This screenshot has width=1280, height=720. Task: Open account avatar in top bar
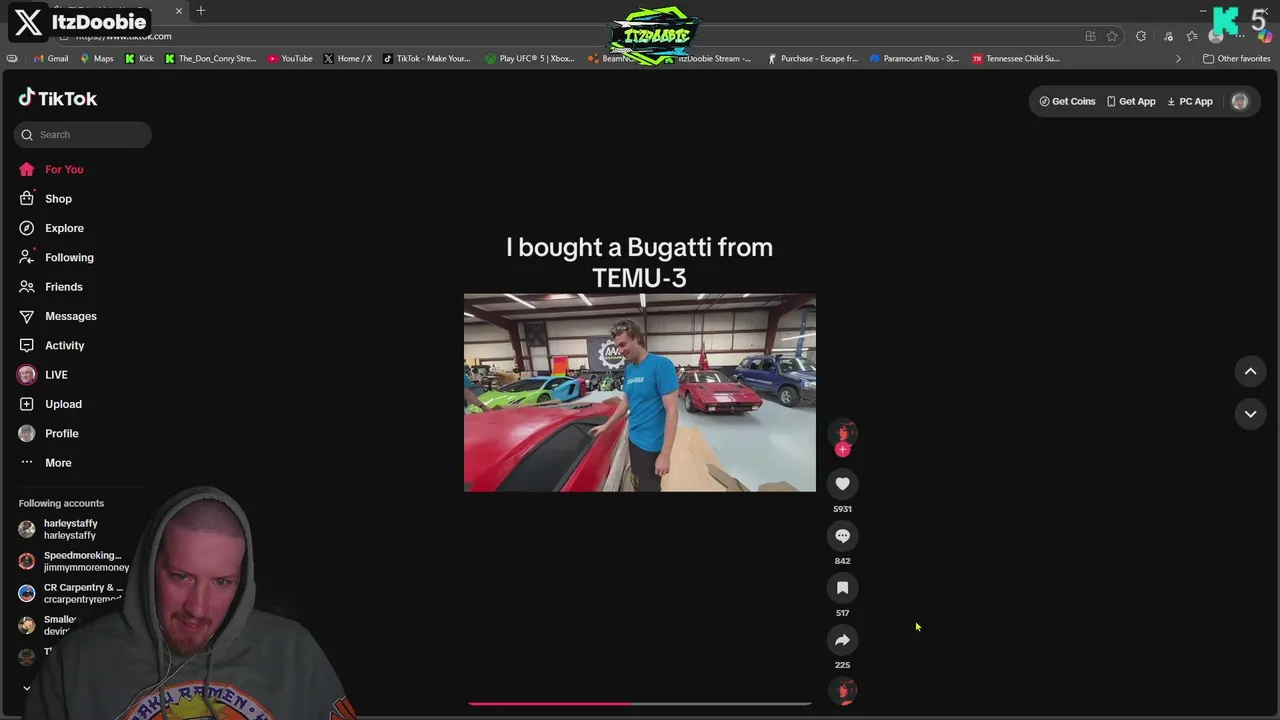[1240, 101]
